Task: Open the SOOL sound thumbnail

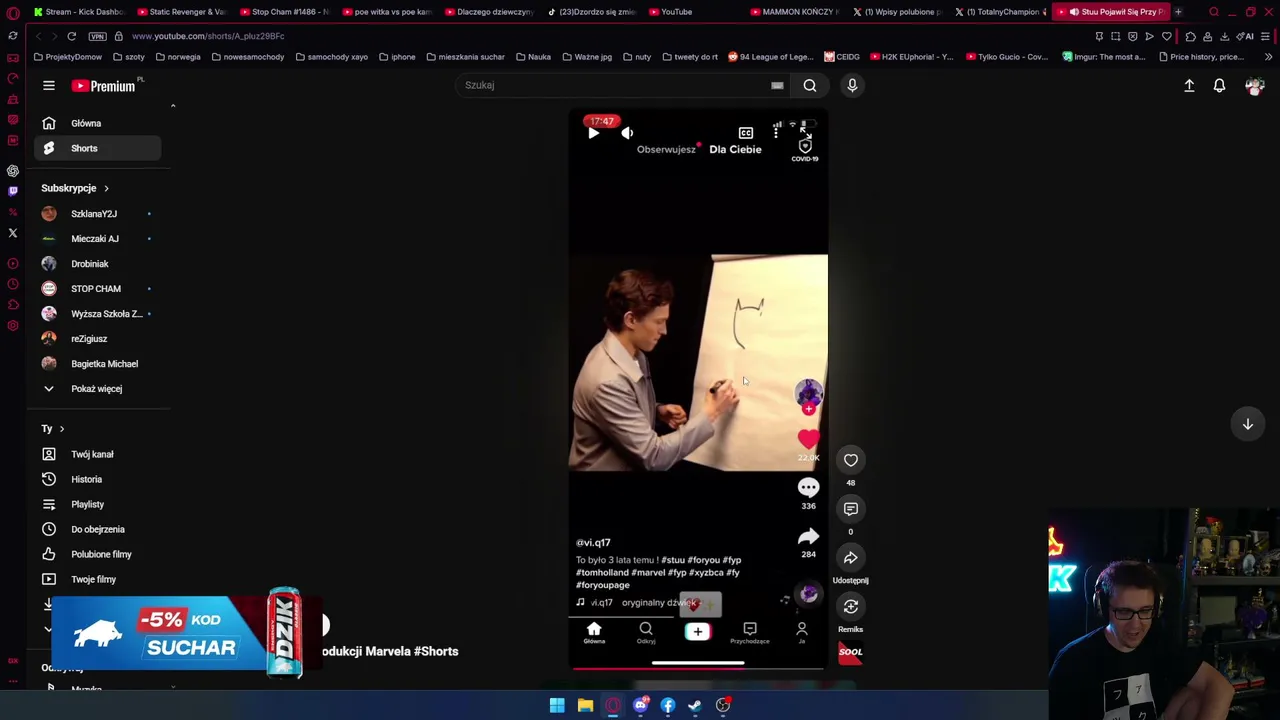Action: tap(850, 652)
